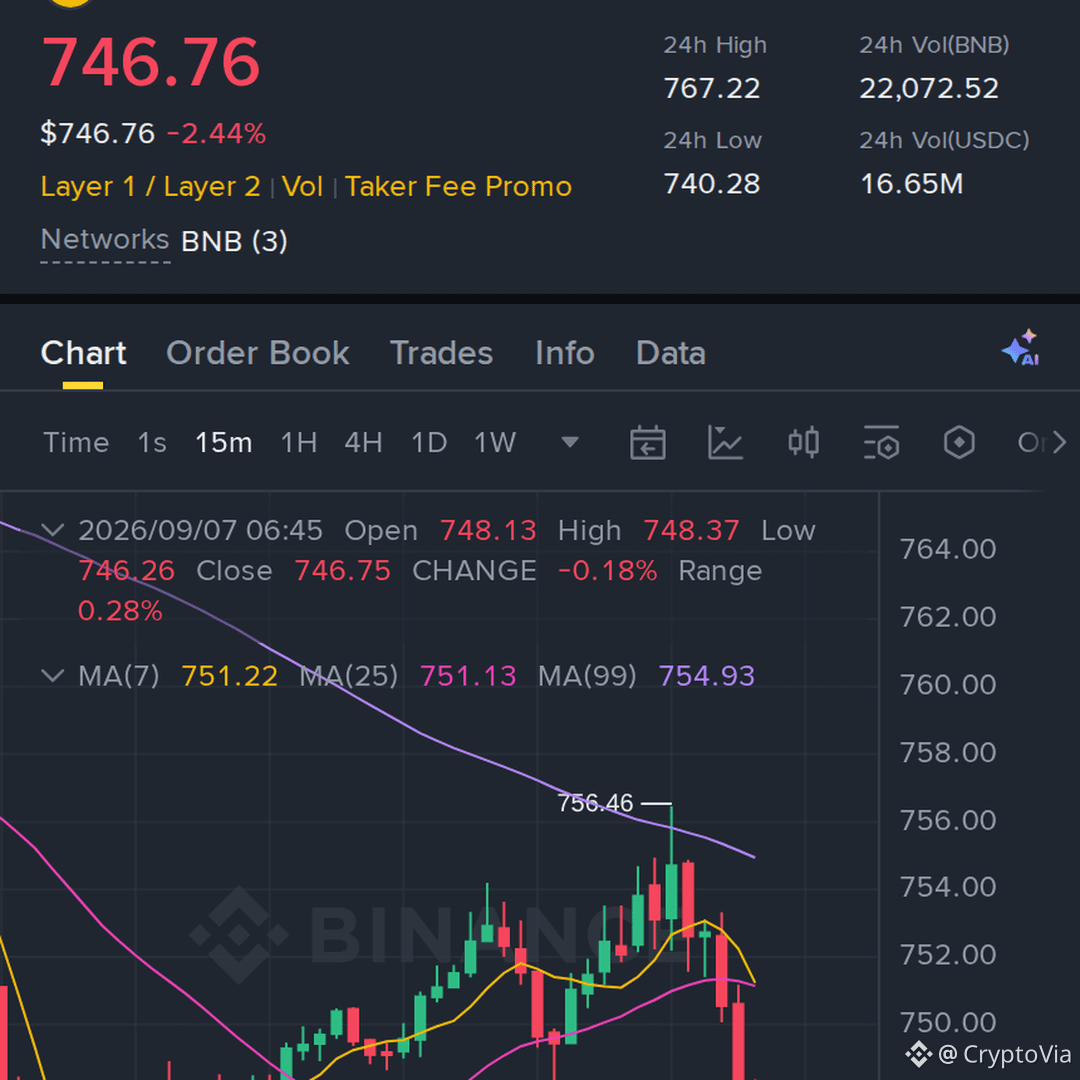Image resolution: width=1080 pixels, height=1080 pixels.
Task: Click the right arrow at toolbar end
Action: coord(1059,442)
